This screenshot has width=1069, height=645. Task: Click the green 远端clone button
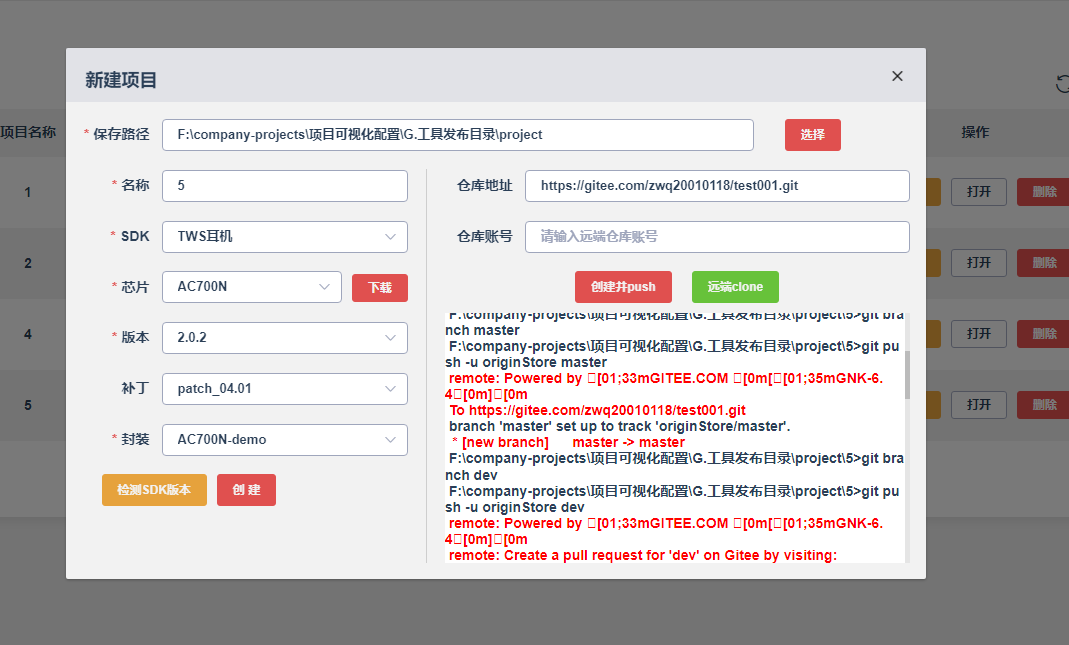pos(735,287)
